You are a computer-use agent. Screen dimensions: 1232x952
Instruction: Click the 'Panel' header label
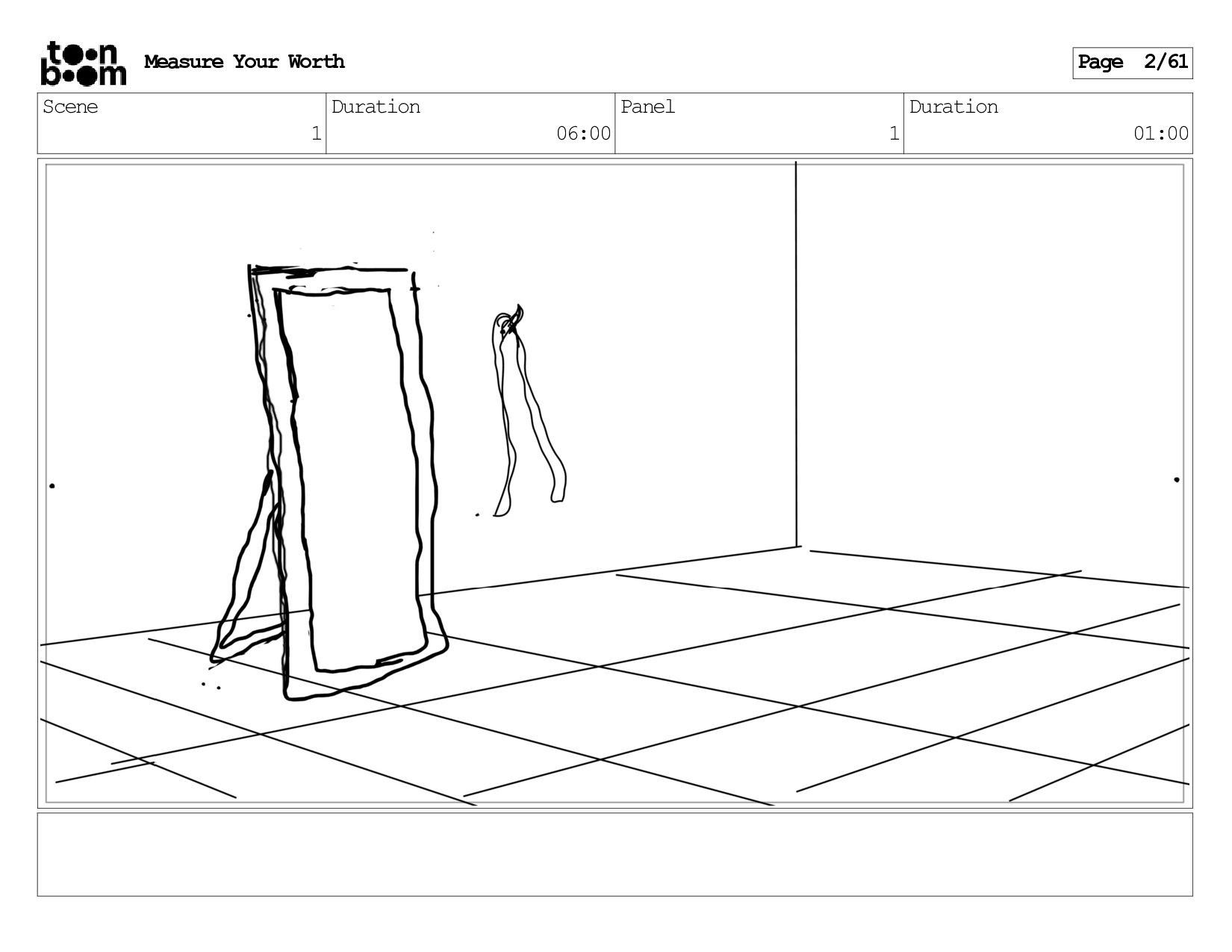(x=647, y=107)
